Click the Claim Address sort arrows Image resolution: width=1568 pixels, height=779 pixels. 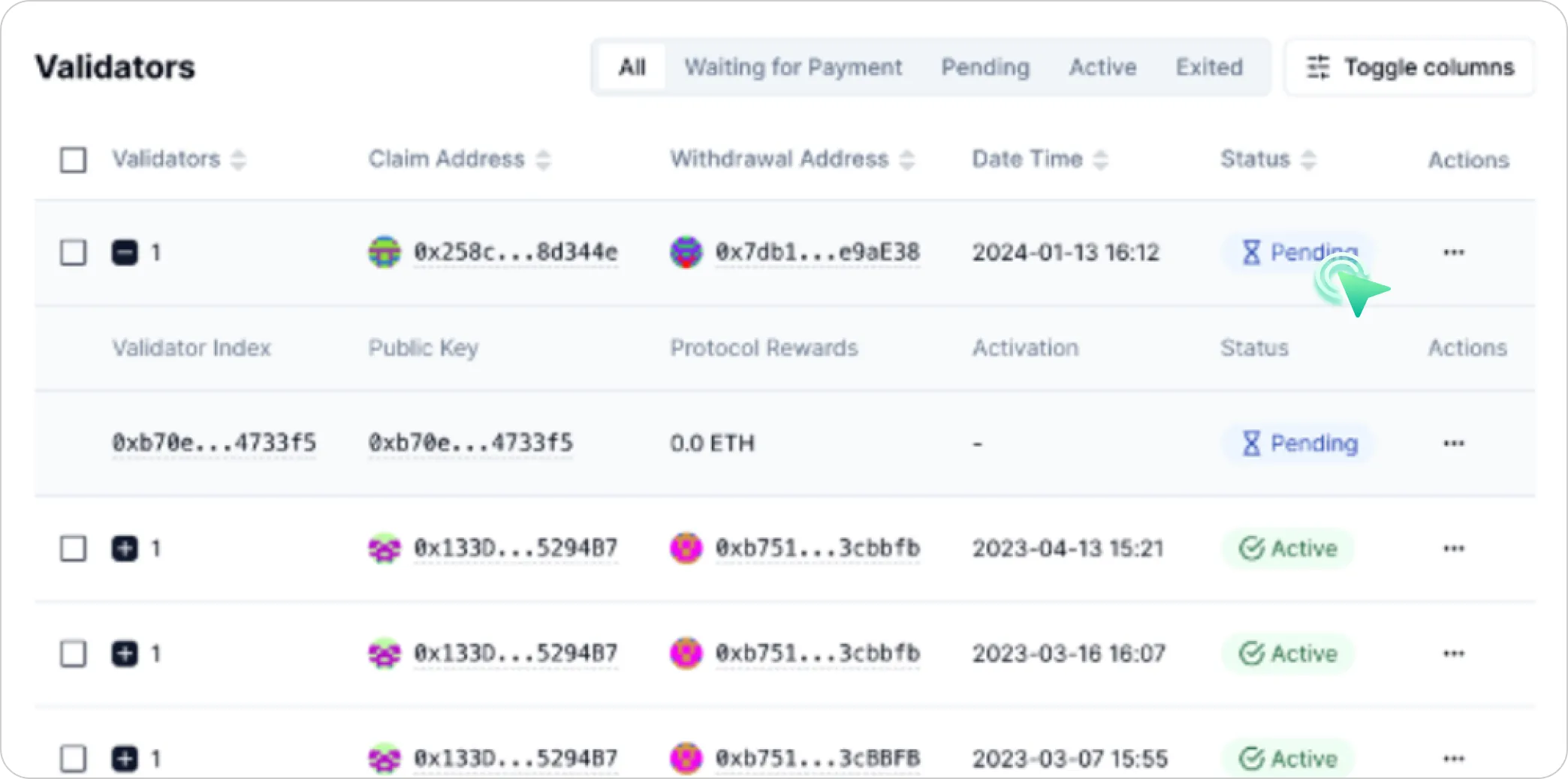point(543,160)
